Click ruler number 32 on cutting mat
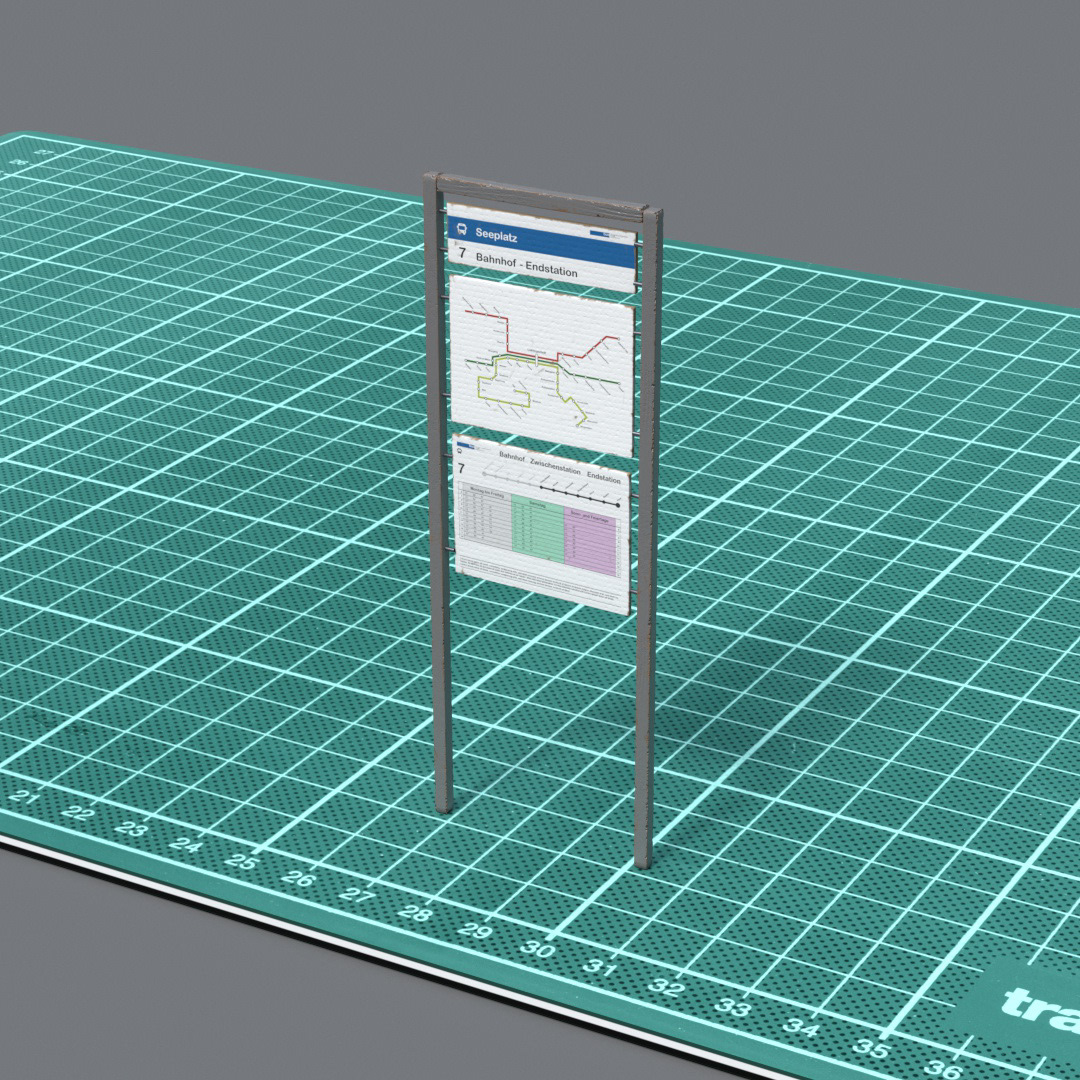This screenshot has width=1080, height=1080. click(666, 987)
